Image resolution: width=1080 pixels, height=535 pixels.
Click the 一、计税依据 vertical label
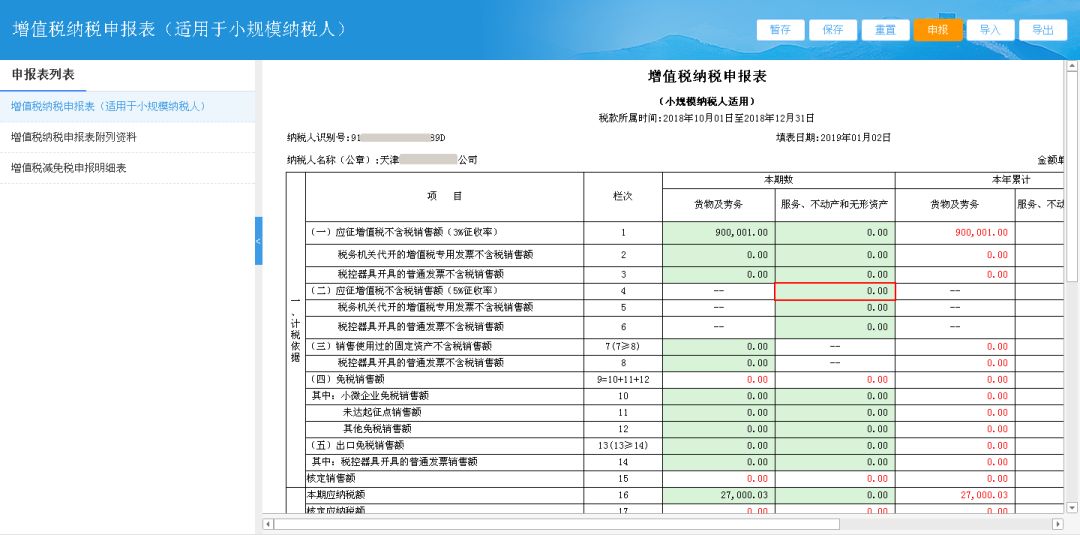295,331
